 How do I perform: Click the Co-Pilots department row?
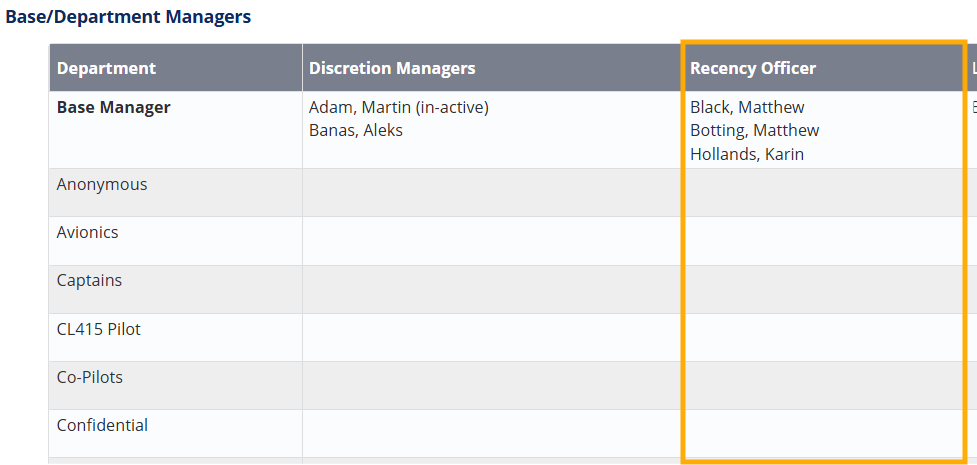[90, 377]
